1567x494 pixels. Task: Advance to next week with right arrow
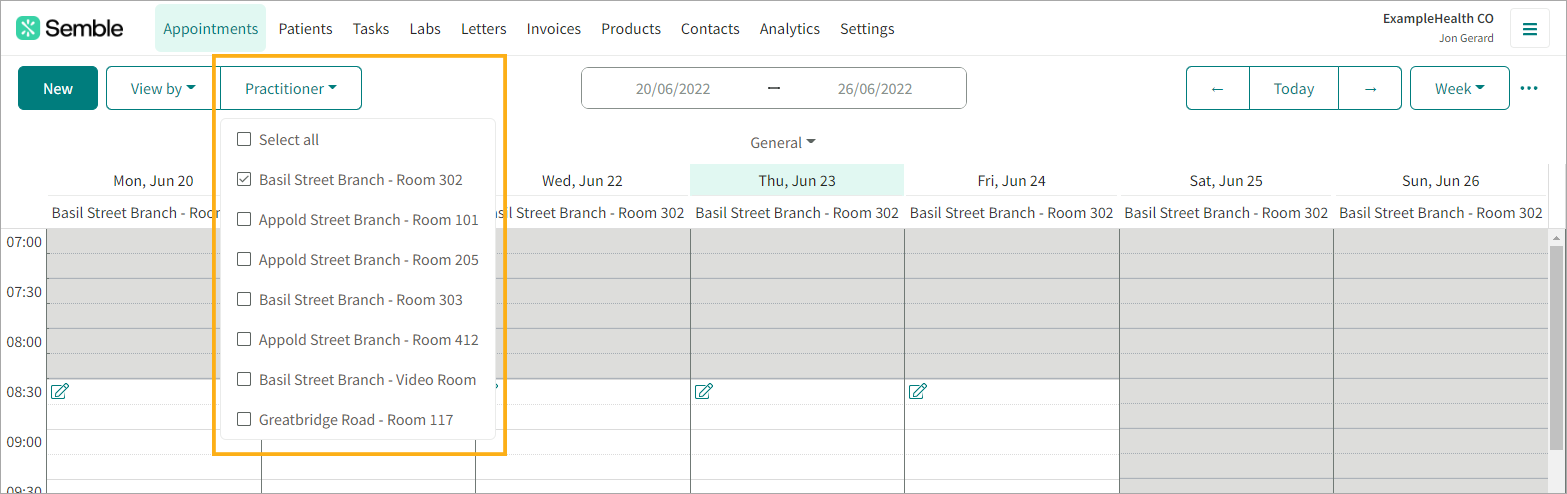click(x=1370, y=88)
